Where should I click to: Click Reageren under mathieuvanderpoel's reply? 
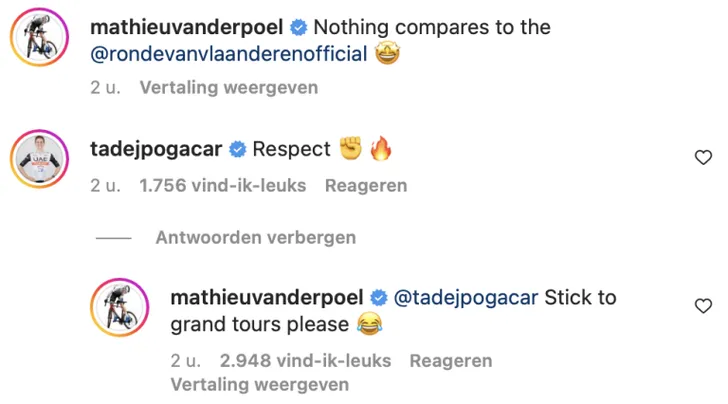tap(450, 360)
